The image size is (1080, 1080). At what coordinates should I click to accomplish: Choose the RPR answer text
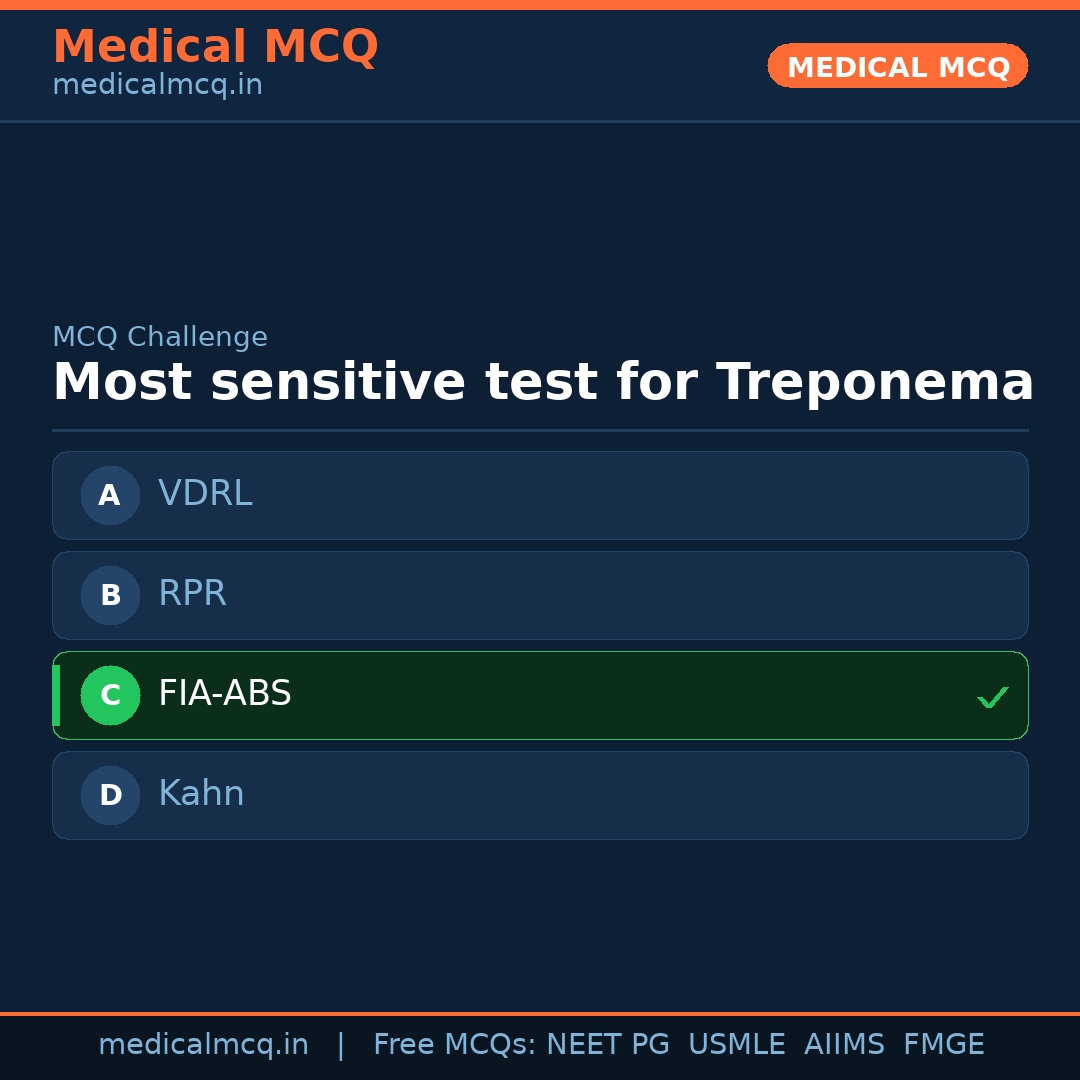pos(192,594)
